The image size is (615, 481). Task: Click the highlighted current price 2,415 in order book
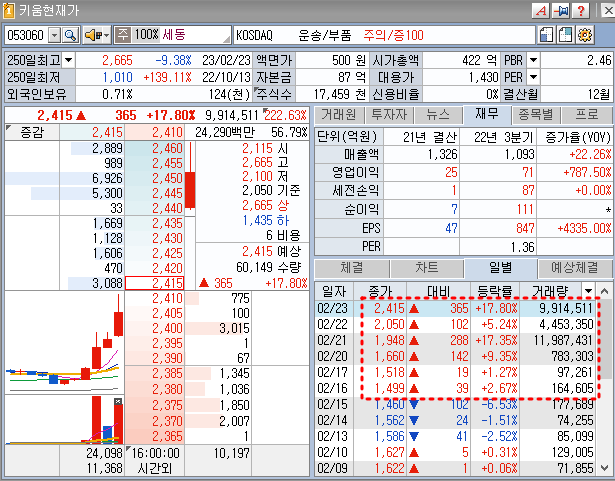pyautogui.click(x=154, y=283)
